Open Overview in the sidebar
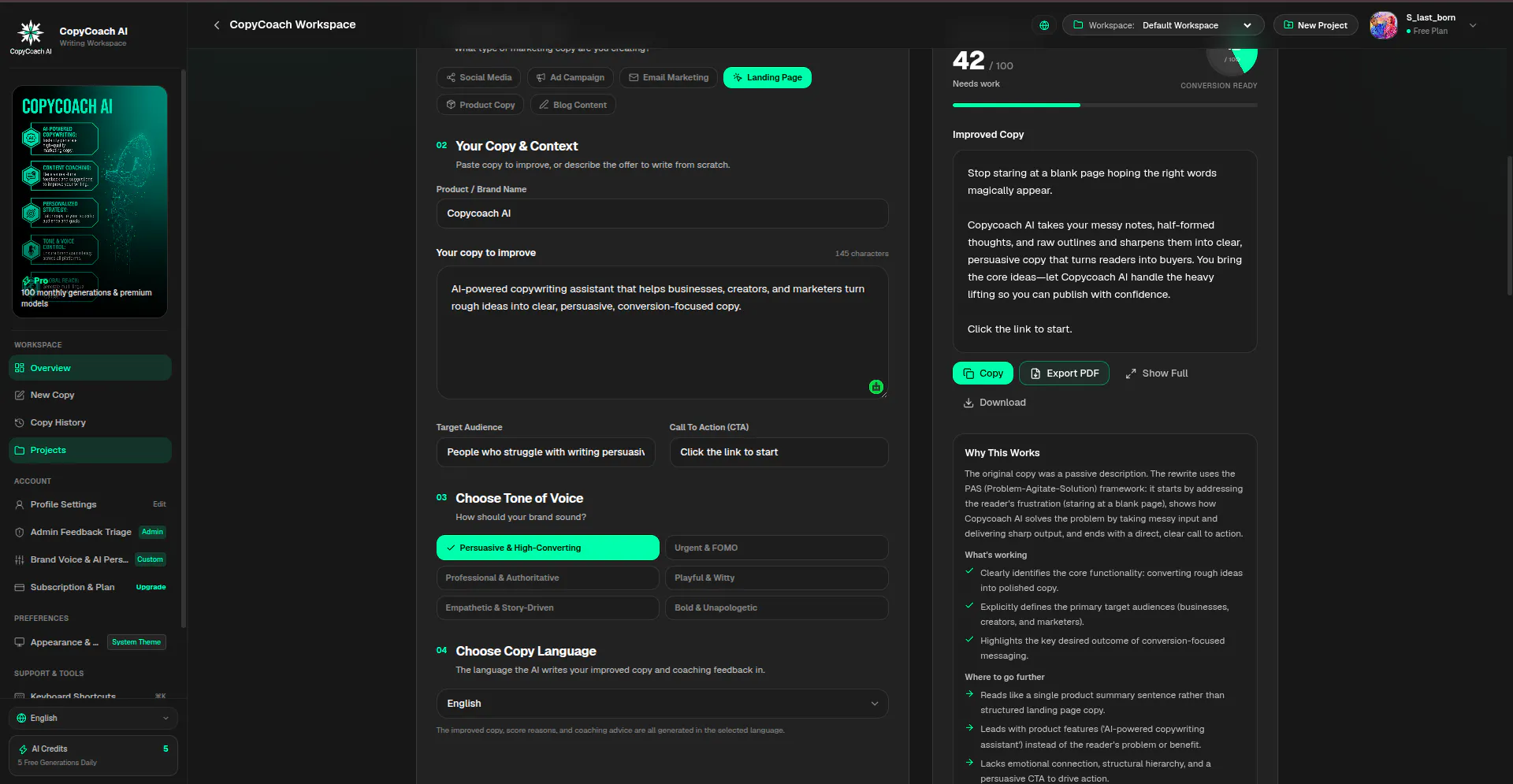Viewport: 1513px width, 784px height. click(x=90, y=368)
